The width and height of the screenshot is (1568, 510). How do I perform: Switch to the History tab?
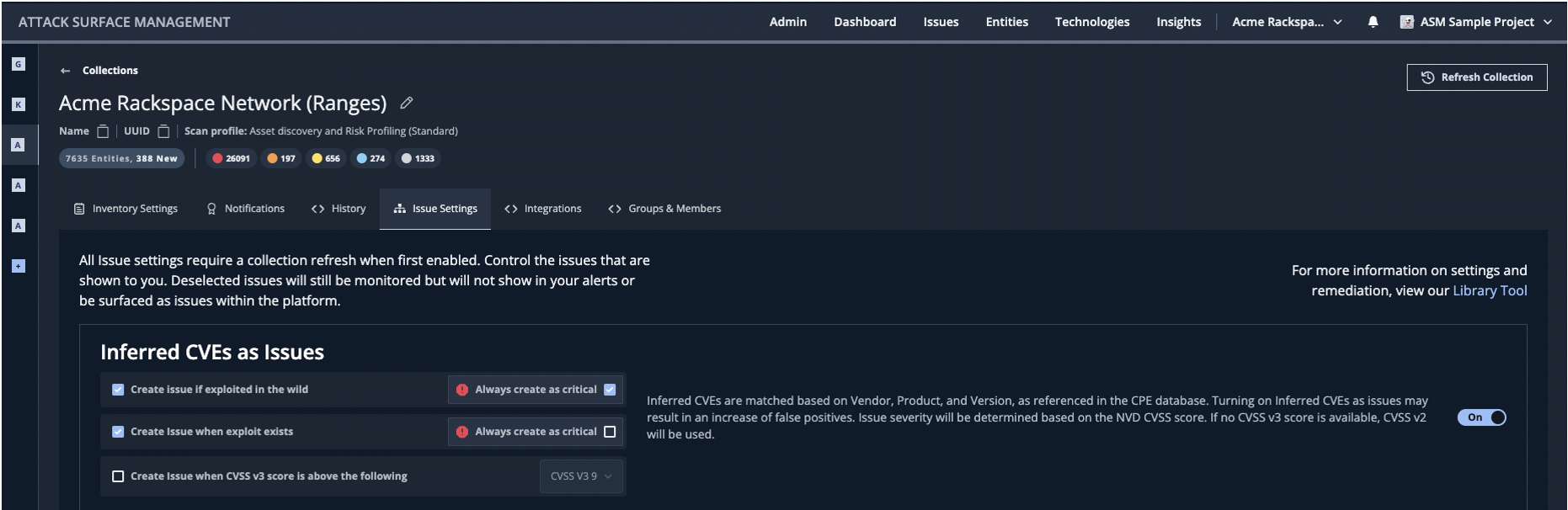pos(339,209)
